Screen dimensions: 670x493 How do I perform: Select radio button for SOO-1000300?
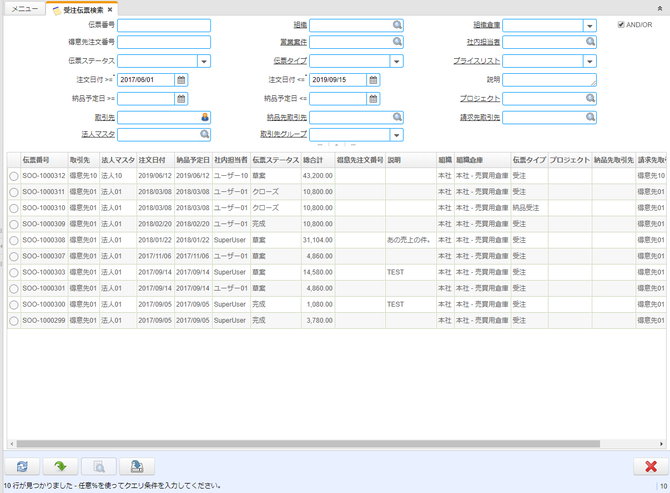14,305
